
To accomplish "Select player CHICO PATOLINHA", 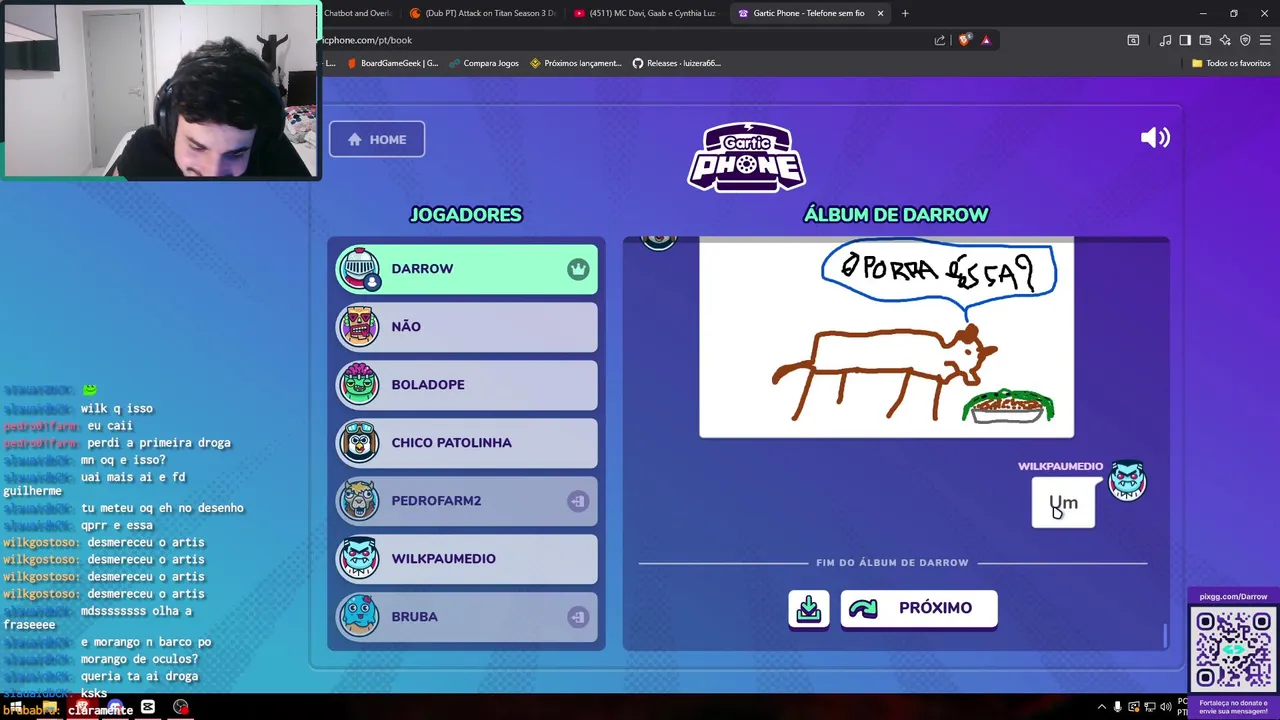I will click(x=467, y=443).
